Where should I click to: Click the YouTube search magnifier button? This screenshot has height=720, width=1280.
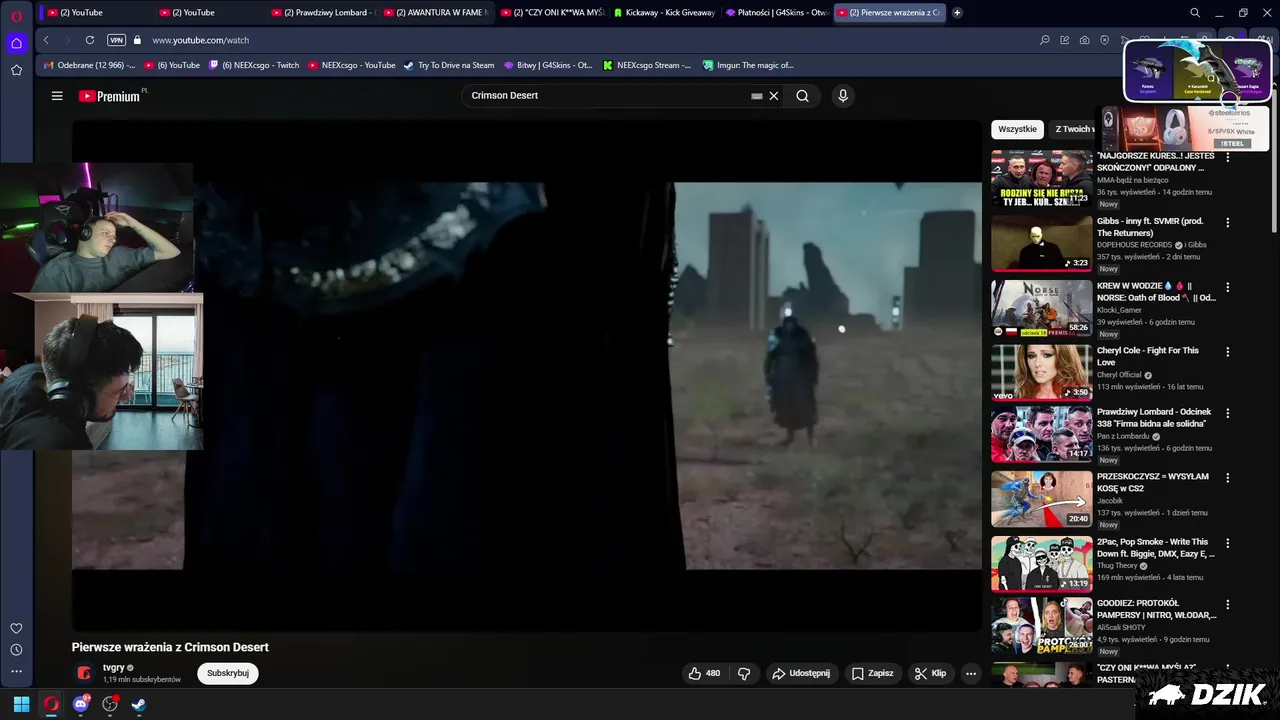(x=802, y=96)
